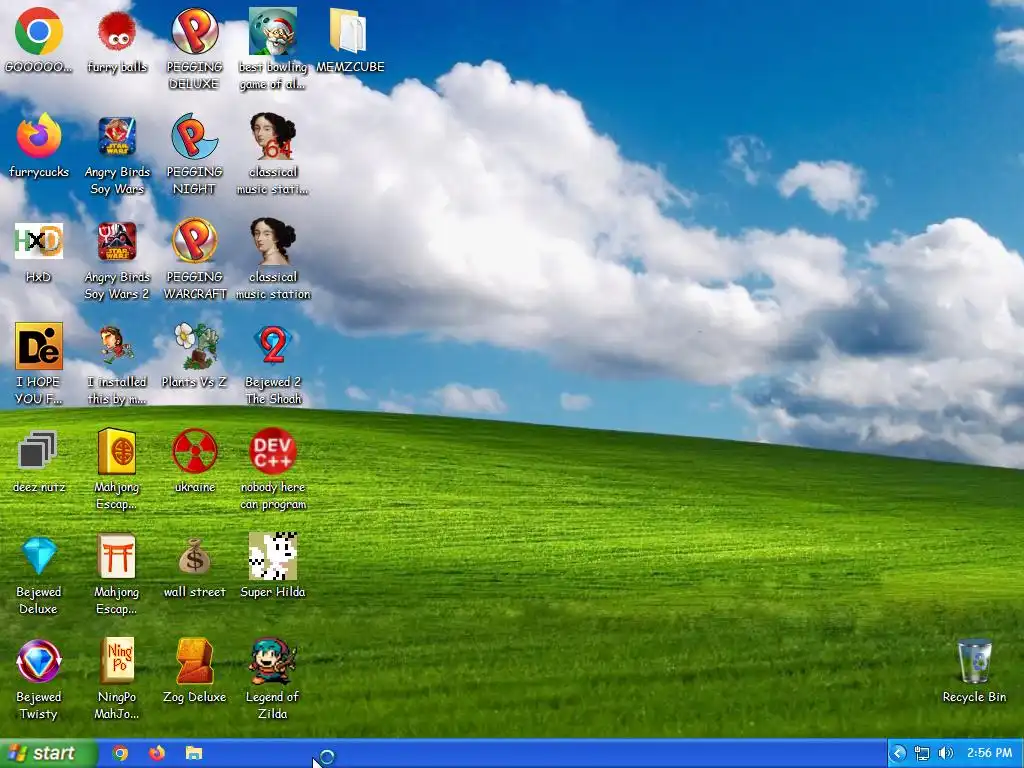Open the deez nutz icon
Screen dimensions: 1024x768
(39, 451)
